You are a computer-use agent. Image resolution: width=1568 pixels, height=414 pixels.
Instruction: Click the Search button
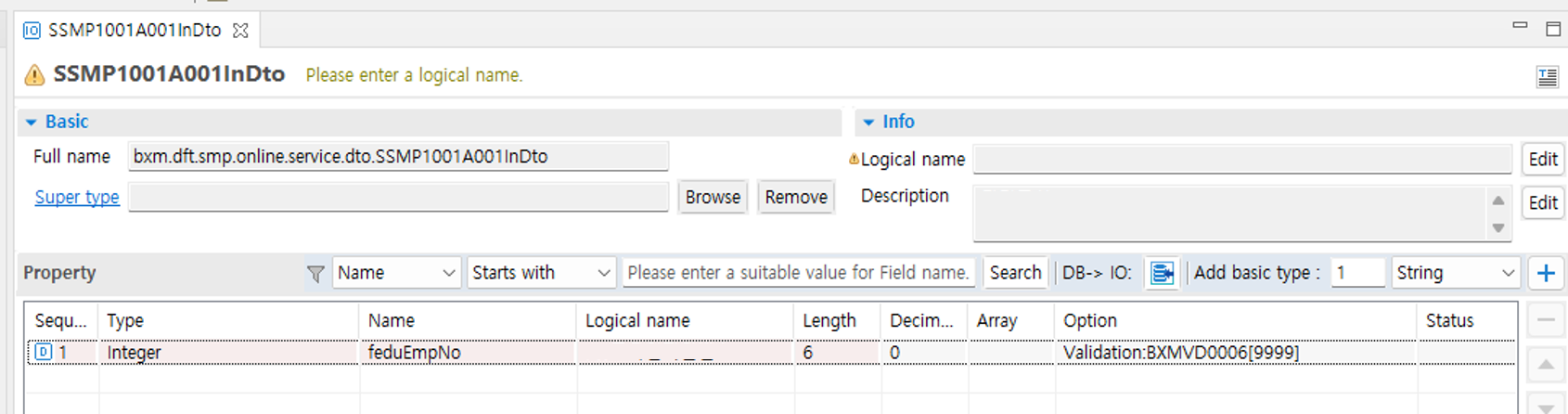(x=1015, y=273)
